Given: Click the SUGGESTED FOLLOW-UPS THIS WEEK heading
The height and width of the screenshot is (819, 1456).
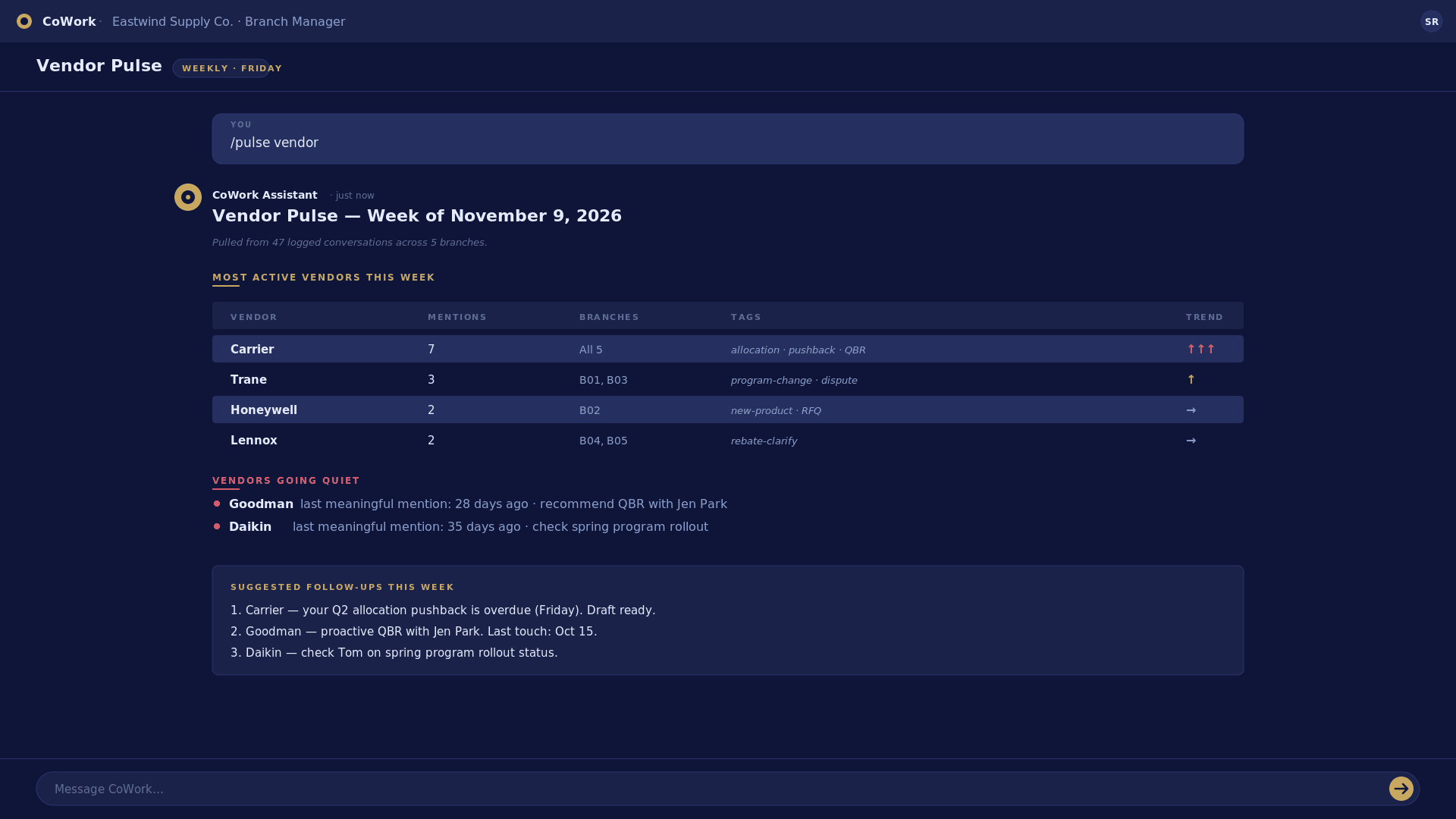Looking at the screenshot, I should [342, 587].
